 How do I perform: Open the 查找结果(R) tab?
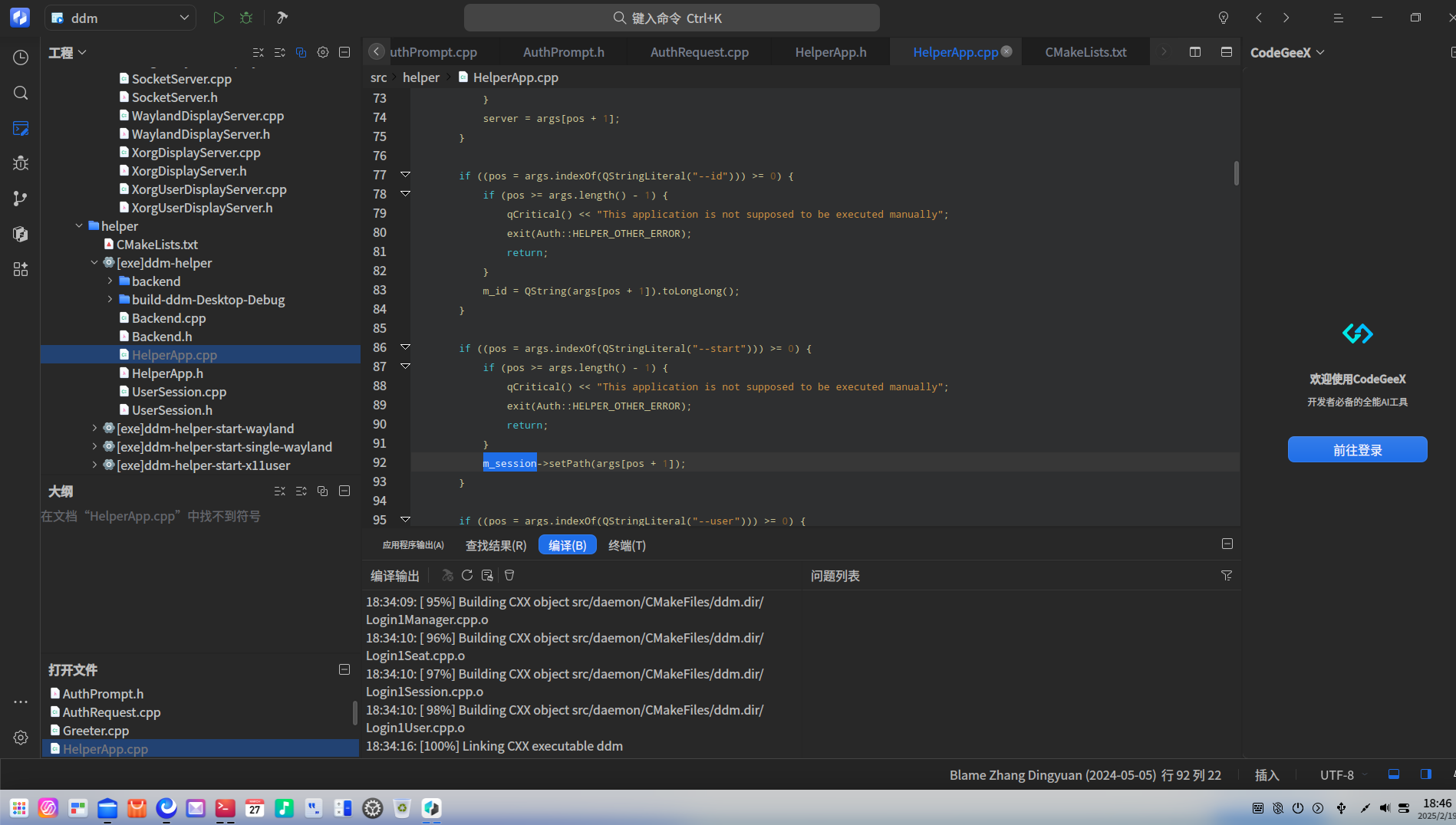[496, 545]
